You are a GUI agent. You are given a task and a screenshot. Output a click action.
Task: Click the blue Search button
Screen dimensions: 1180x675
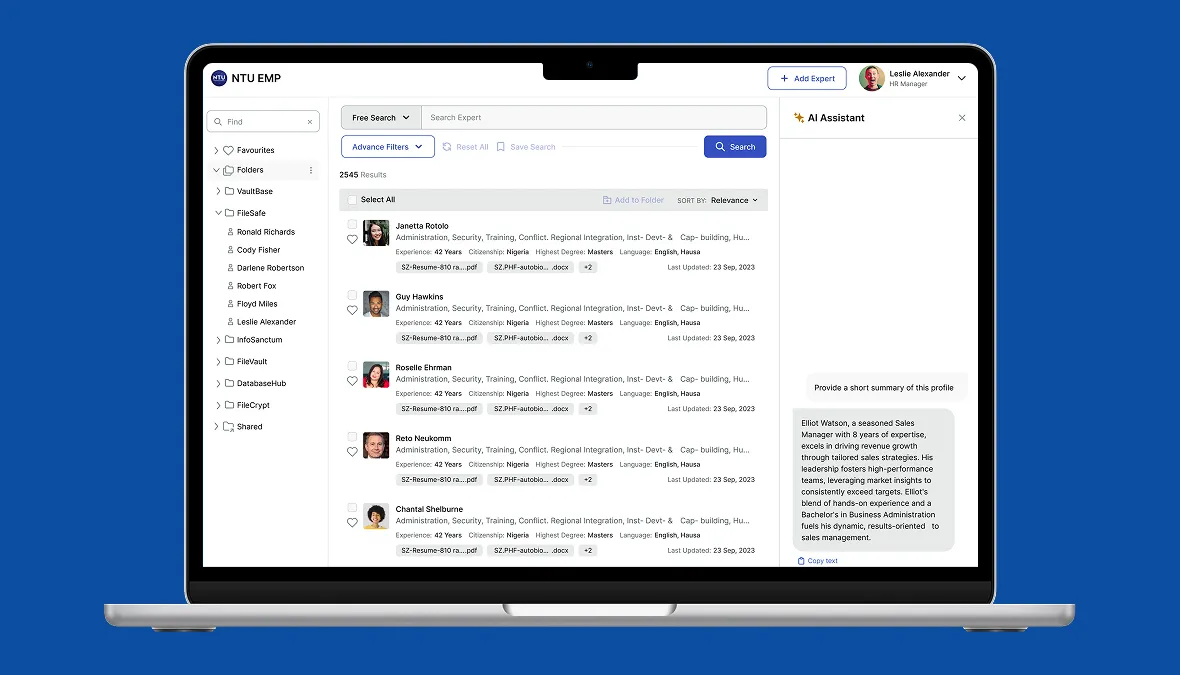tap(734, 147)
